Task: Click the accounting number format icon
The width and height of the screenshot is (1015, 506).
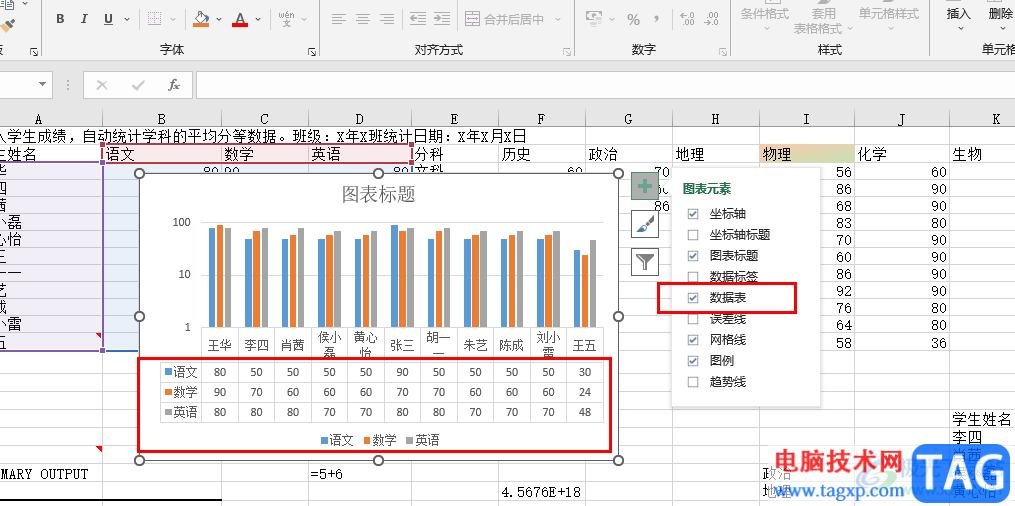Action: (x=594, y=19)
